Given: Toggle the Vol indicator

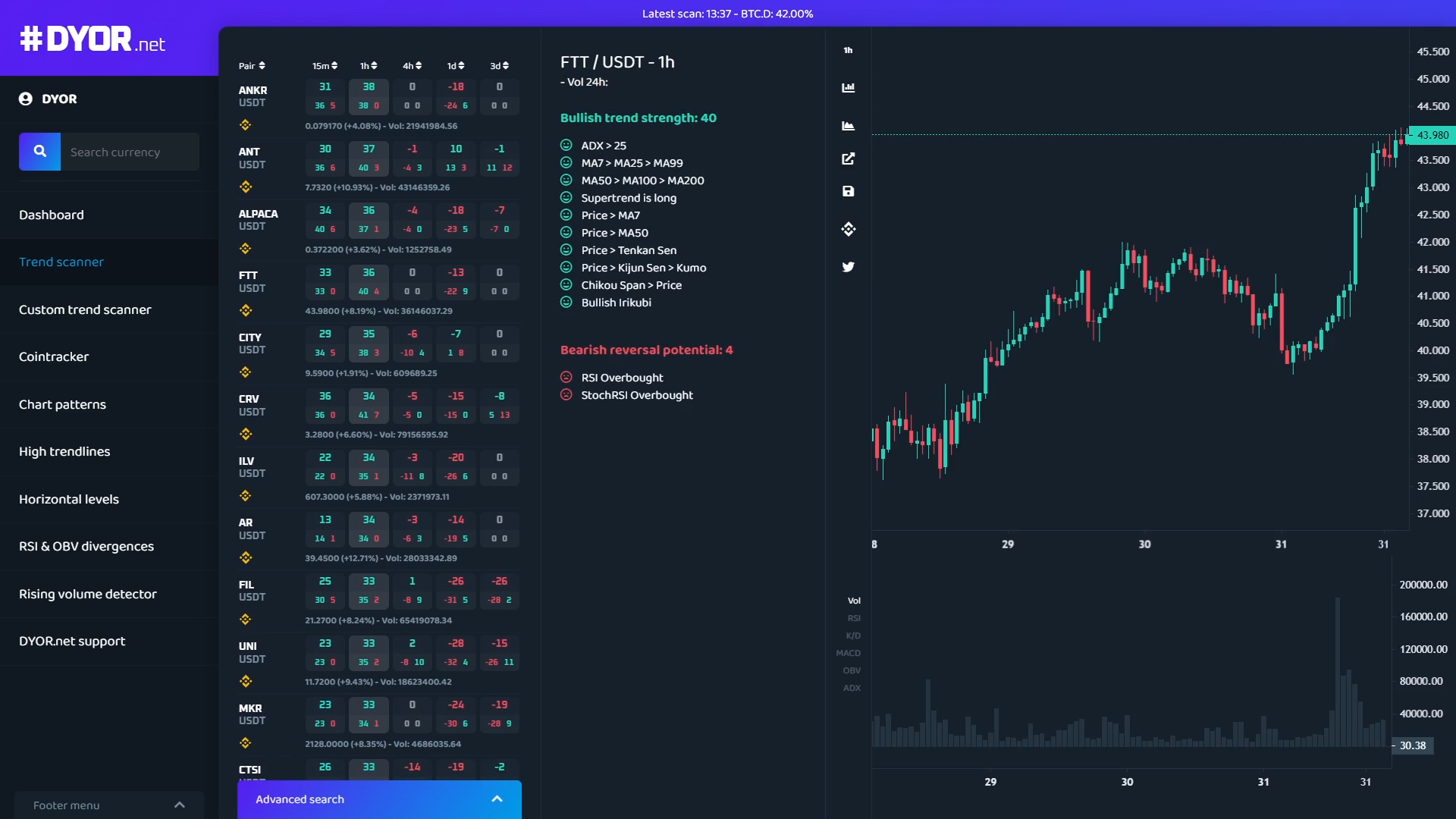Looking at the screenshot, I should coord(854,601).
